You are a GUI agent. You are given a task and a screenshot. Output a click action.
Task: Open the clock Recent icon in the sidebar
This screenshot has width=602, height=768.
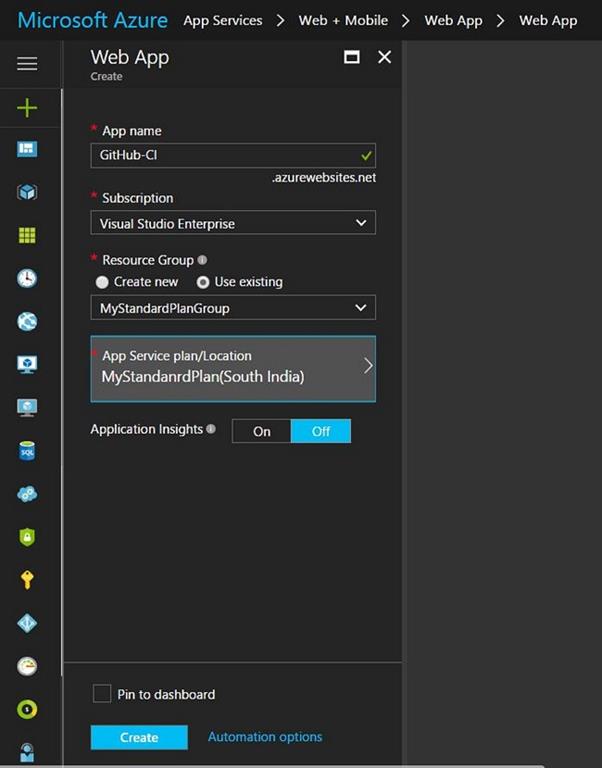coord(27,278)
